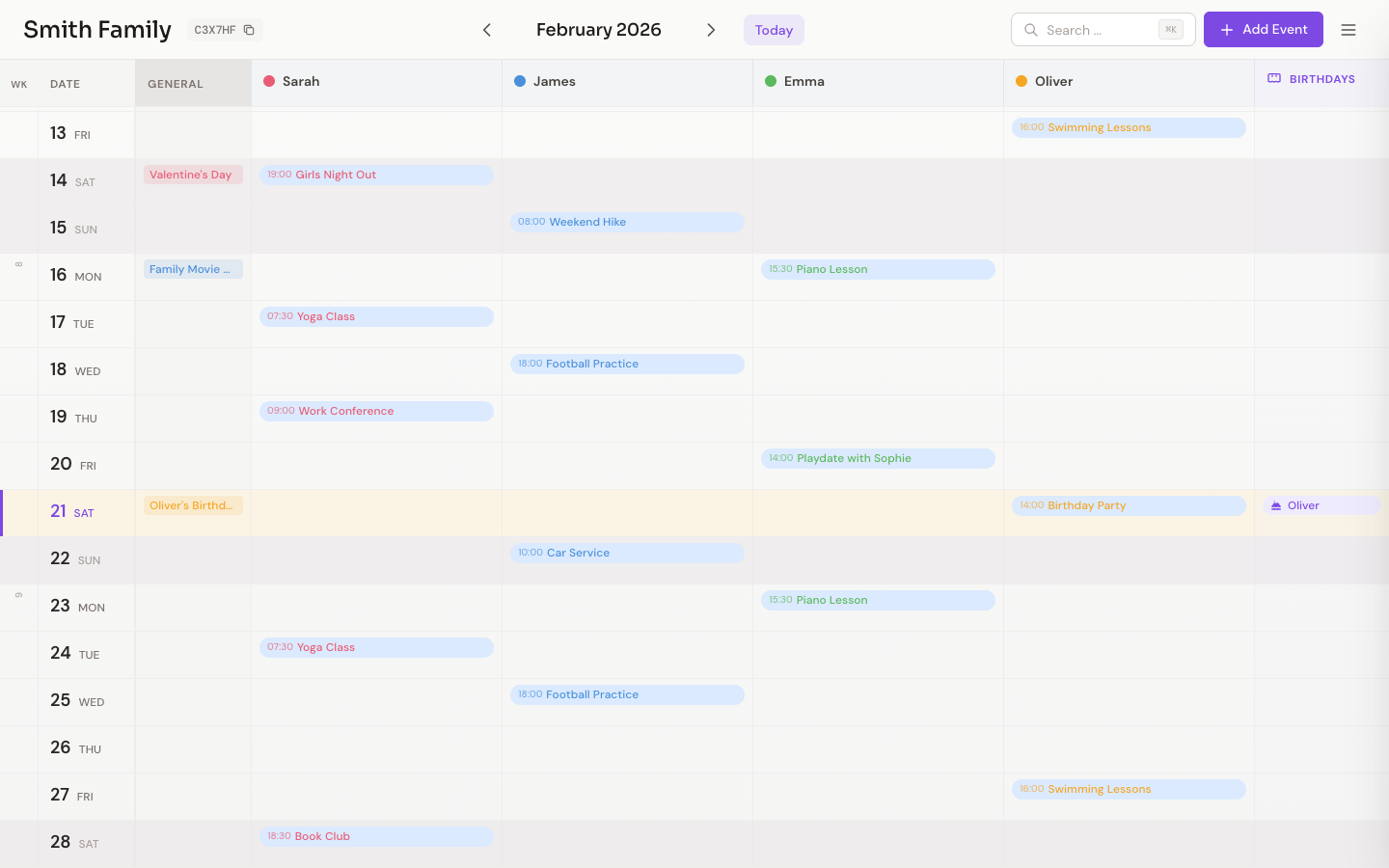
Task: Select the GENERAL column header
Action: [x=176, y=84]
